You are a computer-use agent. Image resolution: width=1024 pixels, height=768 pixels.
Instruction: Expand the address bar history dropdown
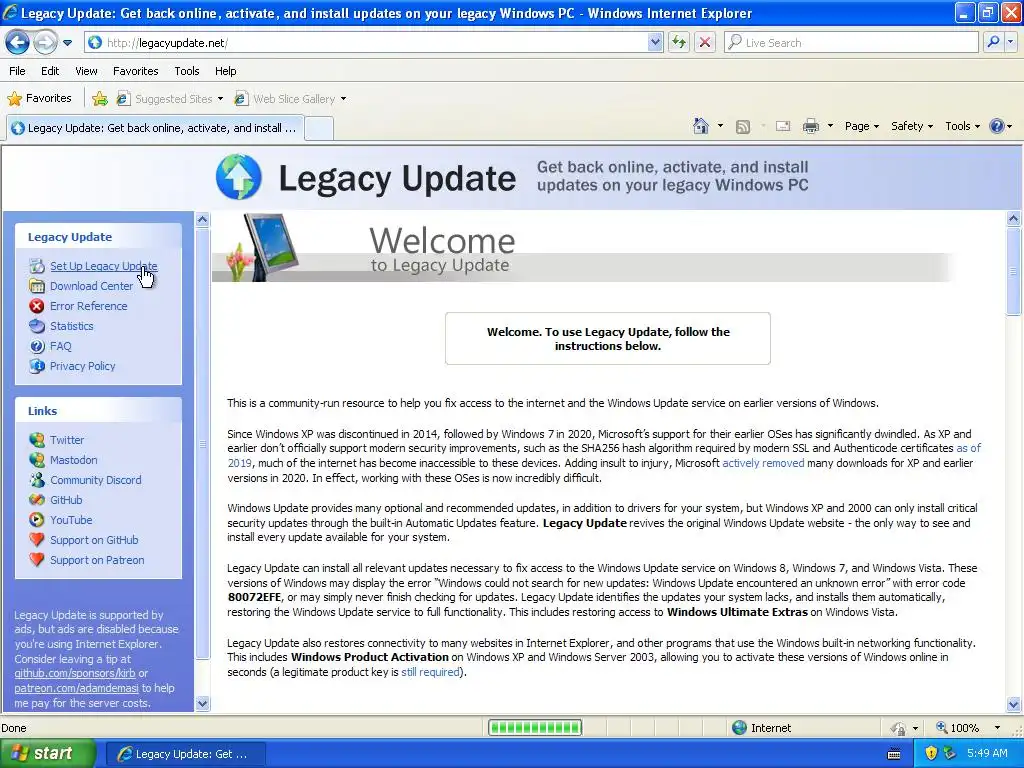[x=655, y=43]
